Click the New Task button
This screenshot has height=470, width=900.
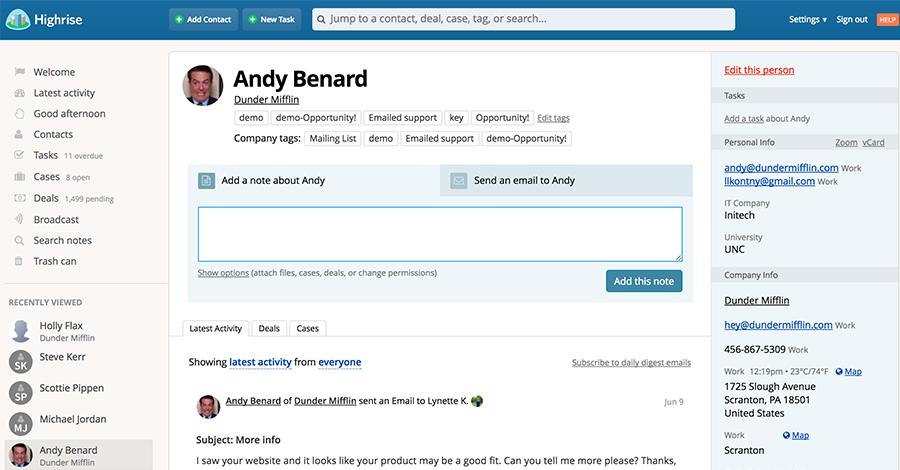tap(271, 20)
